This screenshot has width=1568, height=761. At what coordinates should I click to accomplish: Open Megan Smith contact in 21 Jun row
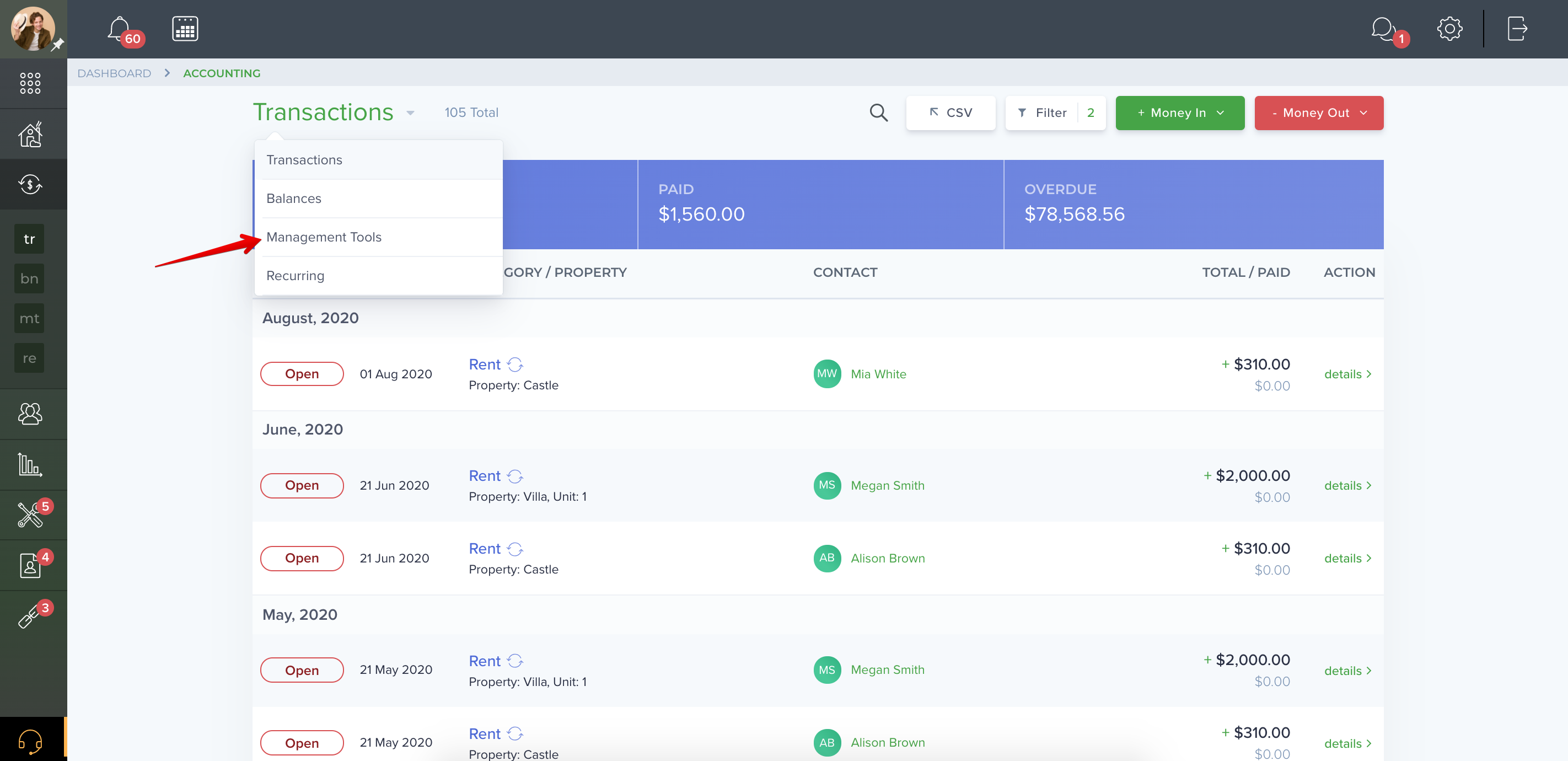888,486
